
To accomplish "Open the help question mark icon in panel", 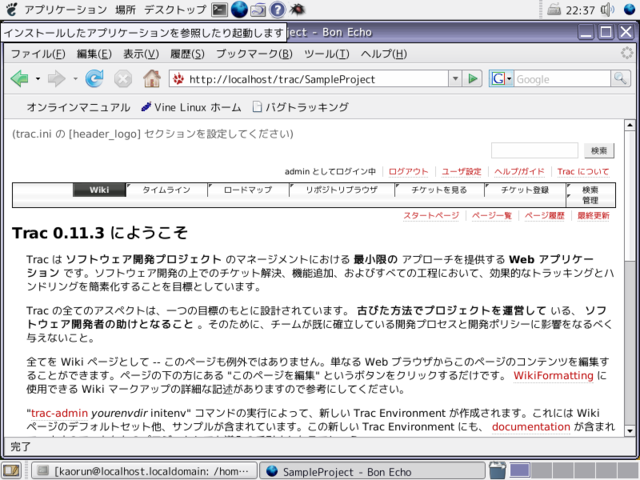I will click(278, 9).
